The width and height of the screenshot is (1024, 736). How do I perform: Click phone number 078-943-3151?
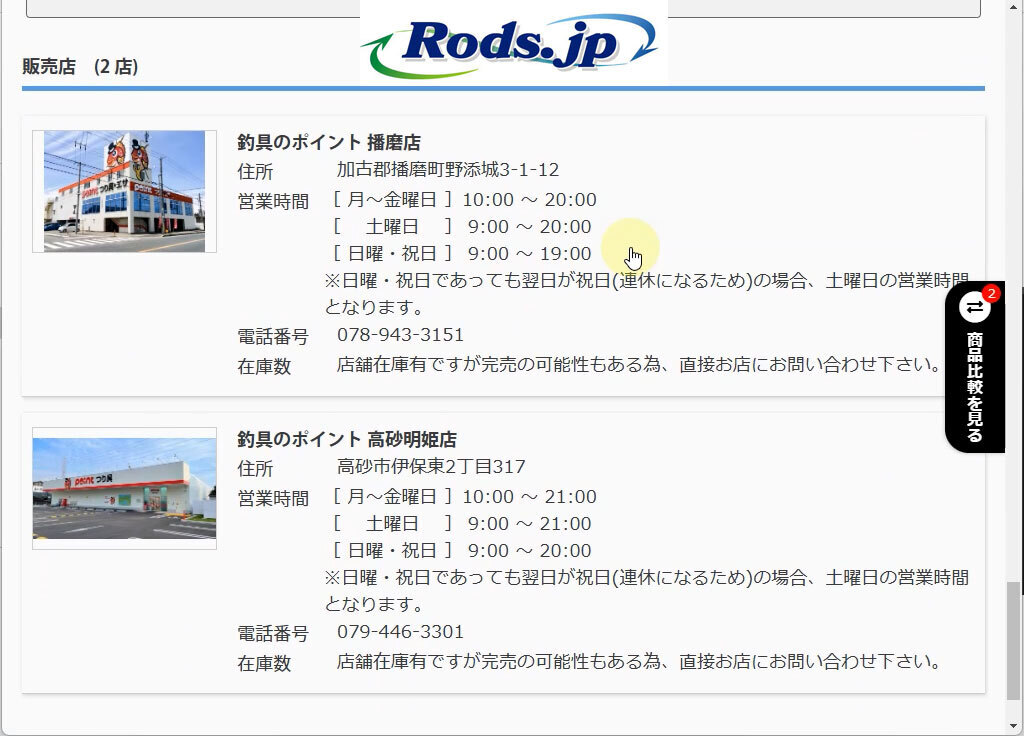tap(400, 334)
